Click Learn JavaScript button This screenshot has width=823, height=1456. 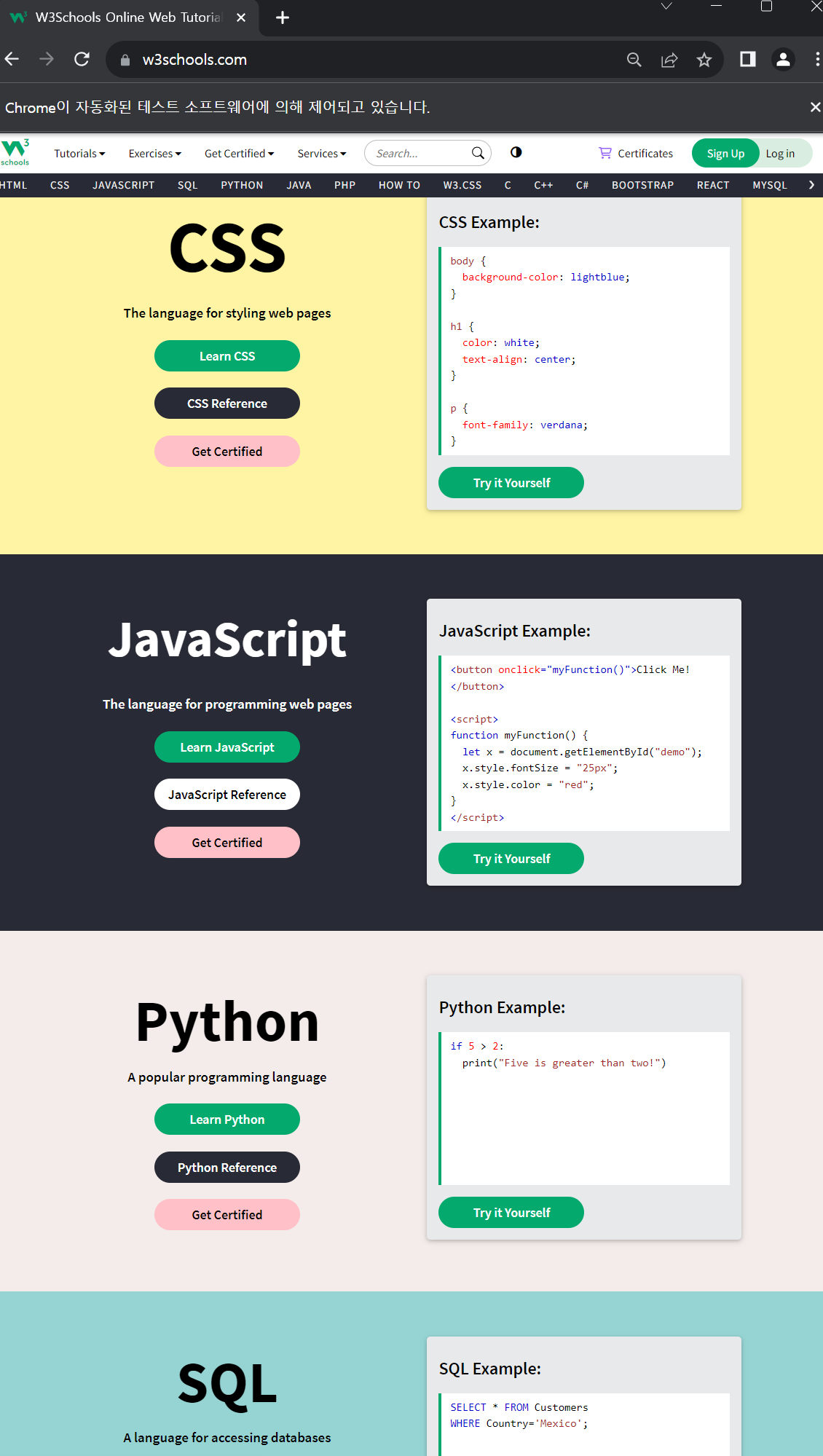(x=227, y=747)
